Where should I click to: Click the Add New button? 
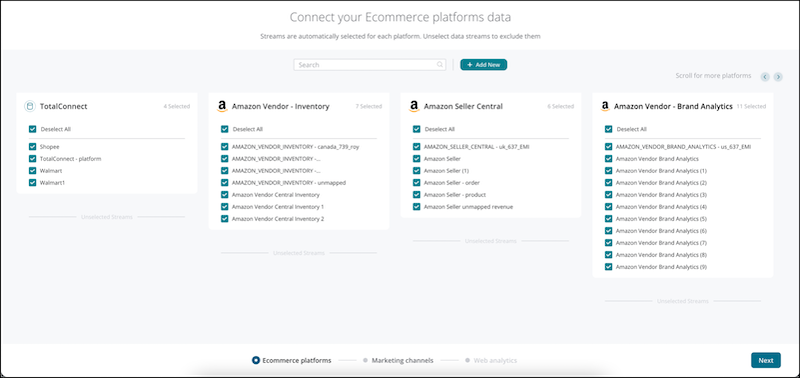(x=484, y=65)
